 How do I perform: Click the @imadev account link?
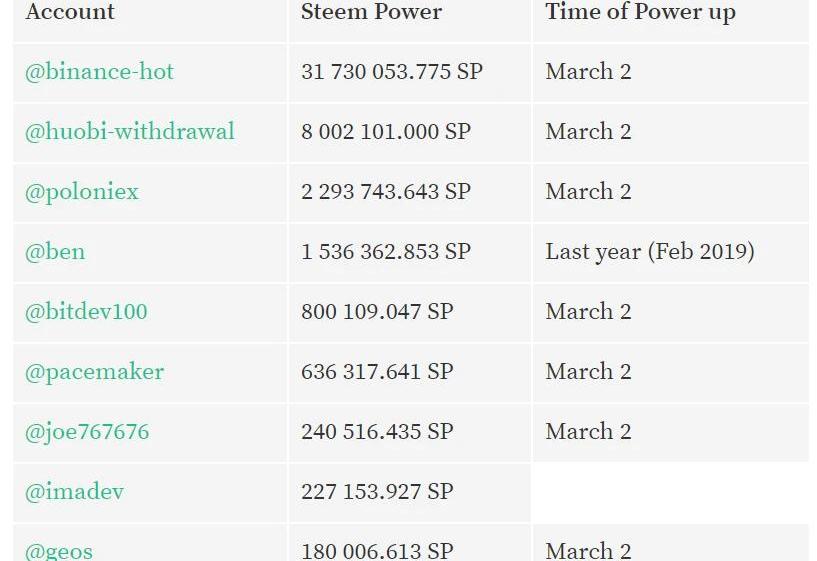coord(74,492)
